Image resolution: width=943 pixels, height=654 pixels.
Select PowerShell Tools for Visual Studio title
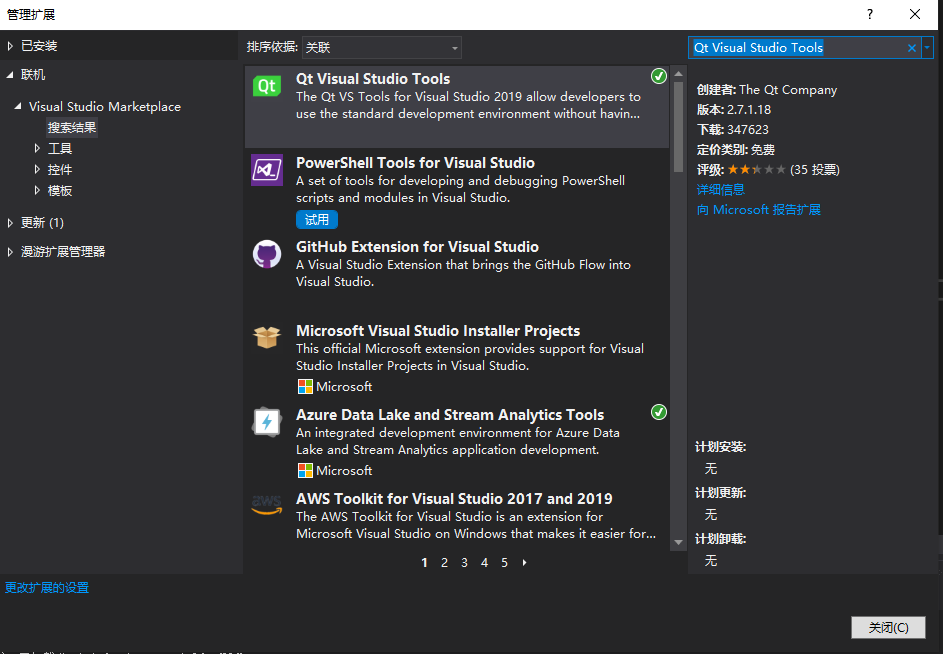[415, 163]
